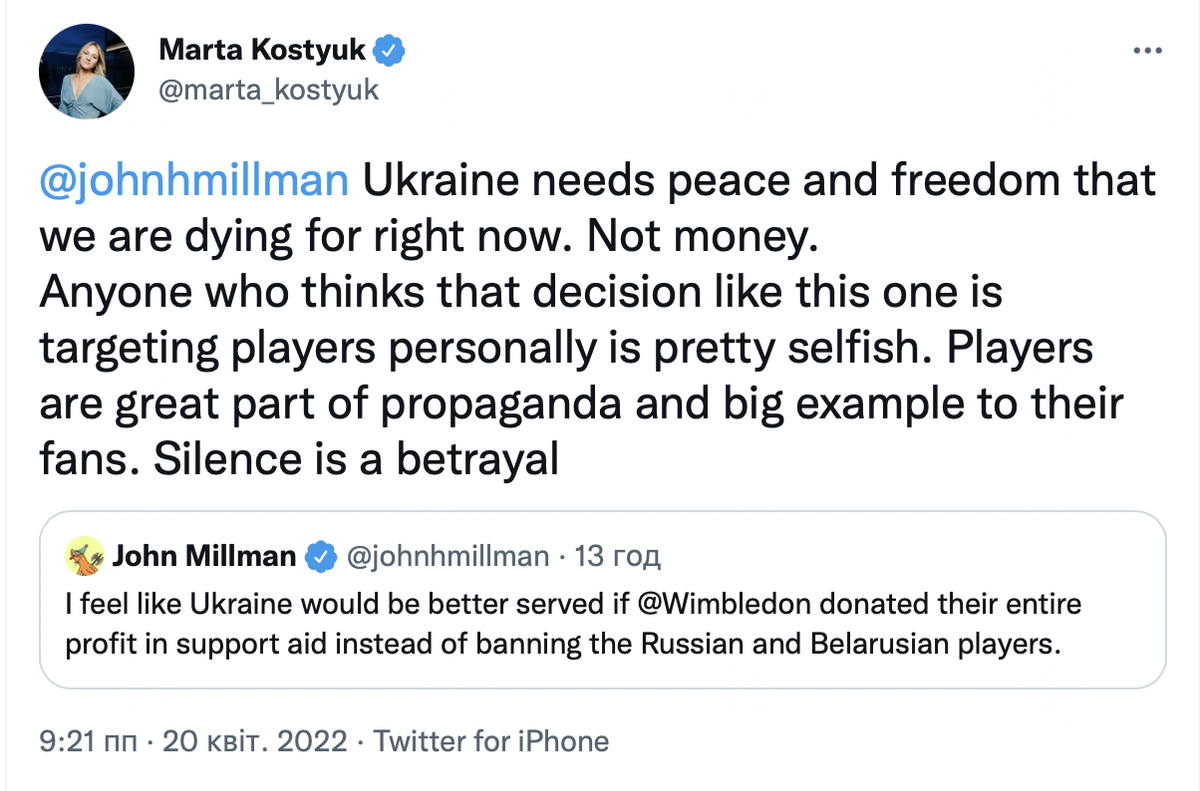Screen dimensions: 1200x791
Task: Open the quoted tweet's "13 год" timestamp
Action: click(619, 557)
